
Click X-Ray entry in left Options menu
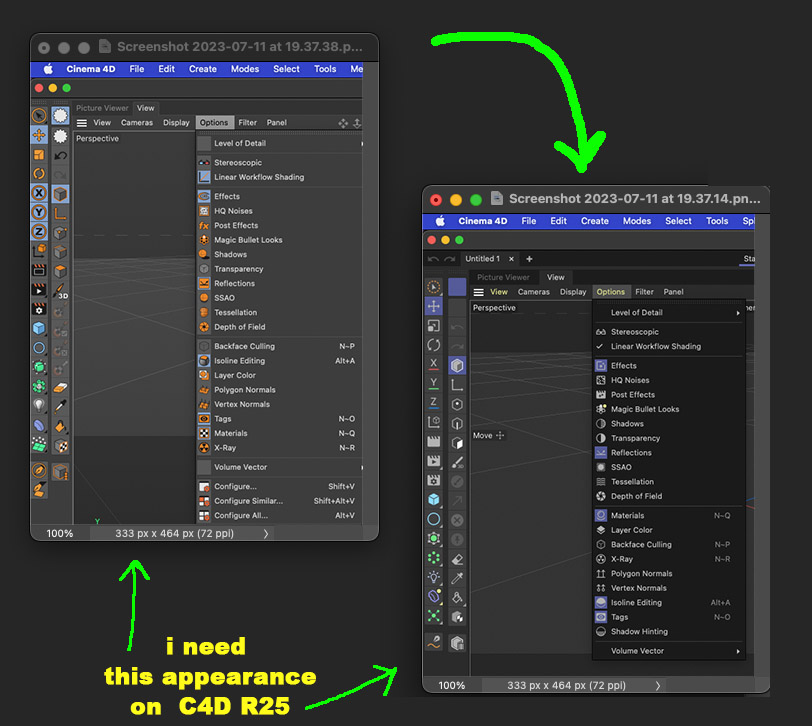pyautogui.click(x=280, y=448)
